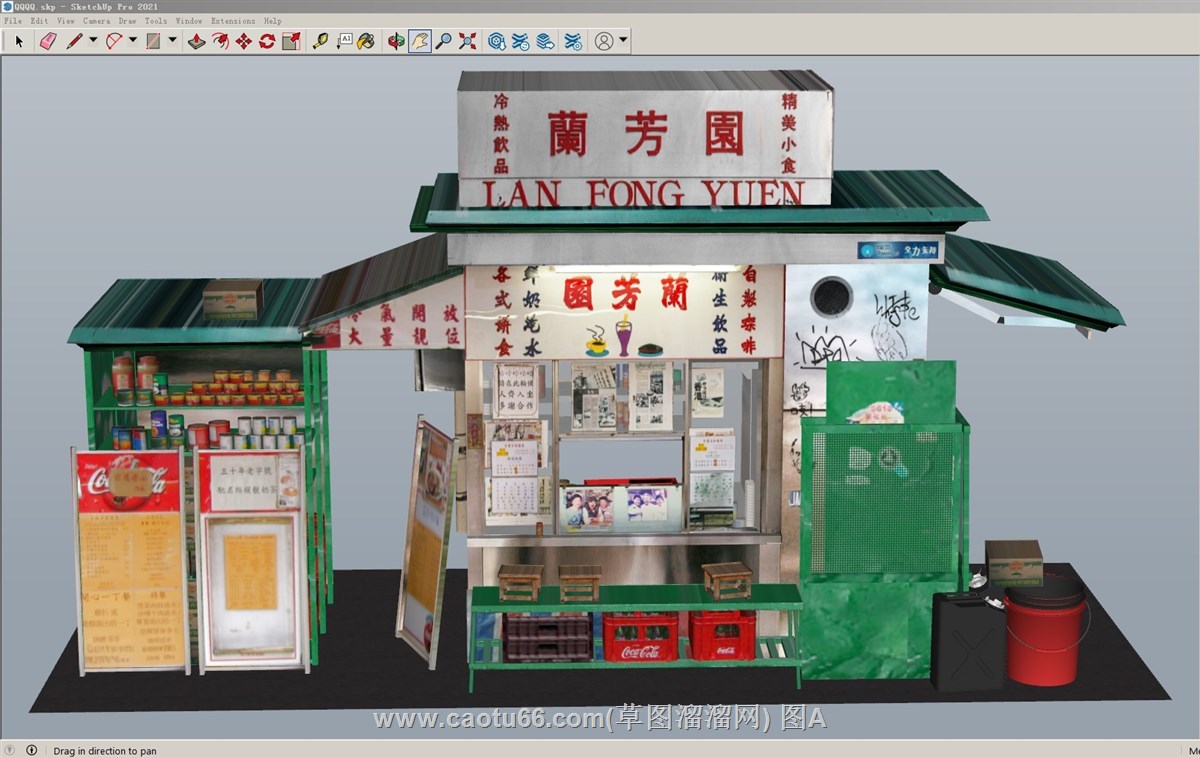Image resolution: width=1200 pixels, height=758 pixels.
Task: Choose the Eraser tool
Action: click(47, 41)
